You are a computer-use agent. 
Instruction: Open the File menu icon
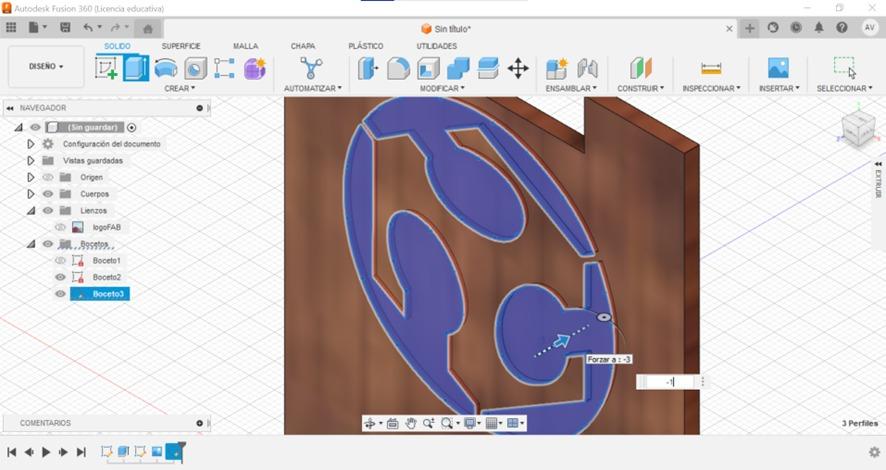(x=37, y=27)
